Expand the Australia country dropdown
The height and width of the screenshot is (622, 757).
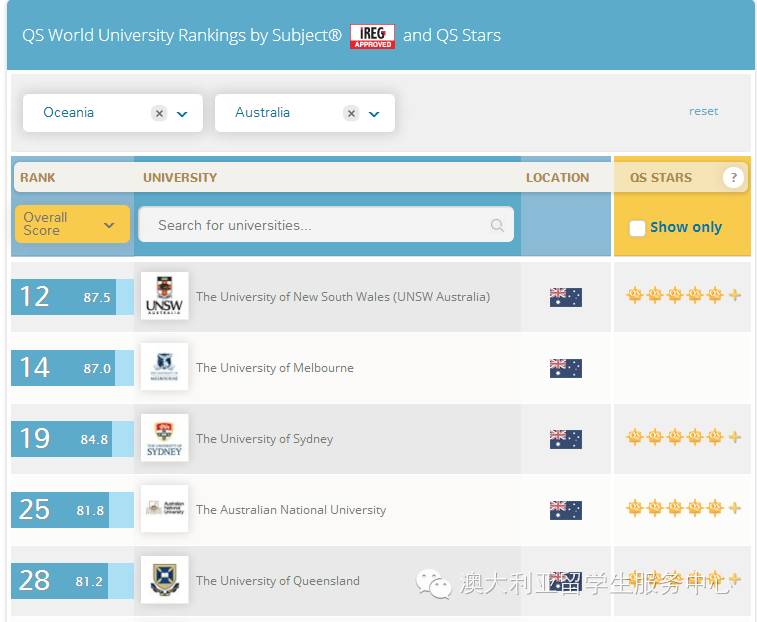[x=374, y=114]
